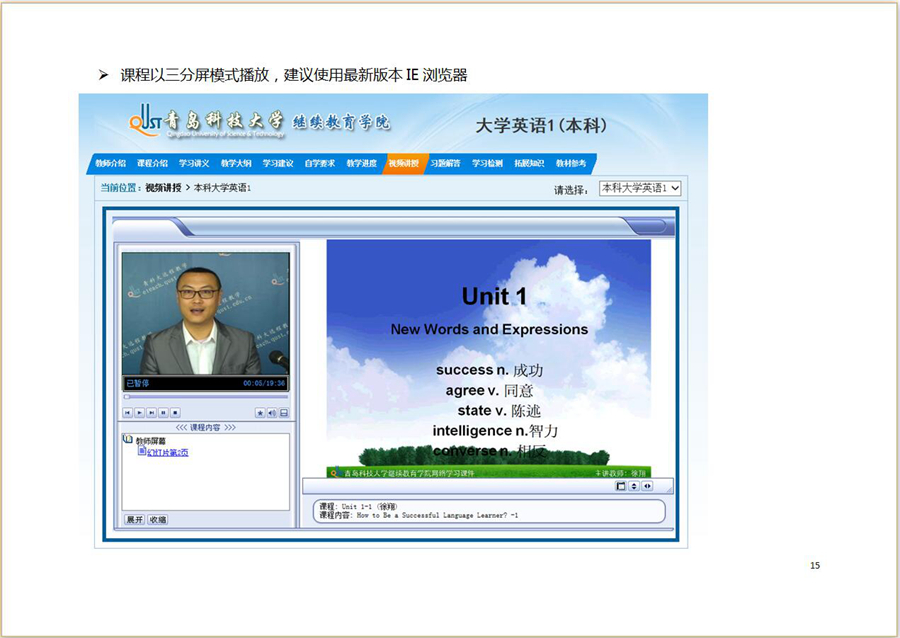Click the full-window icon below slide
This screenshot has height=638, width=900.
[x=621, y=486]
